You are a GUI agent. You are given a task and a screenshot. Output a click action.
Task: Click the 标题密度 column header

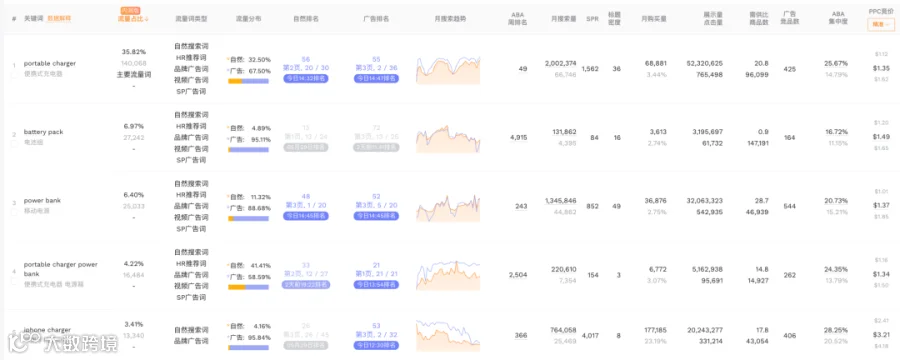[x=615, y=18]
